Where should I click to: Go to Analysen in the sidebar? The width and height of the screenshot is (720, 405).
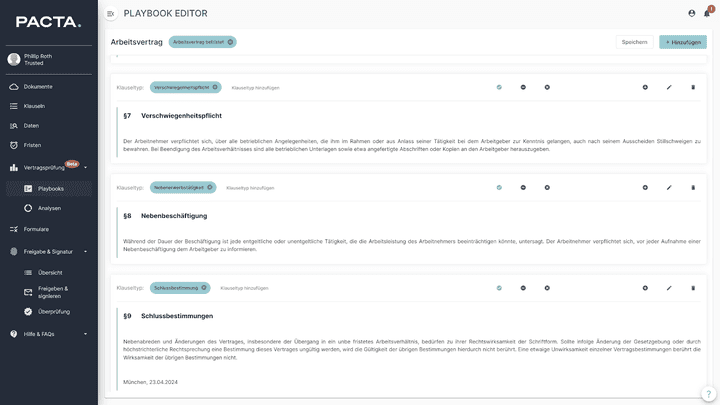tap(49, 208)
